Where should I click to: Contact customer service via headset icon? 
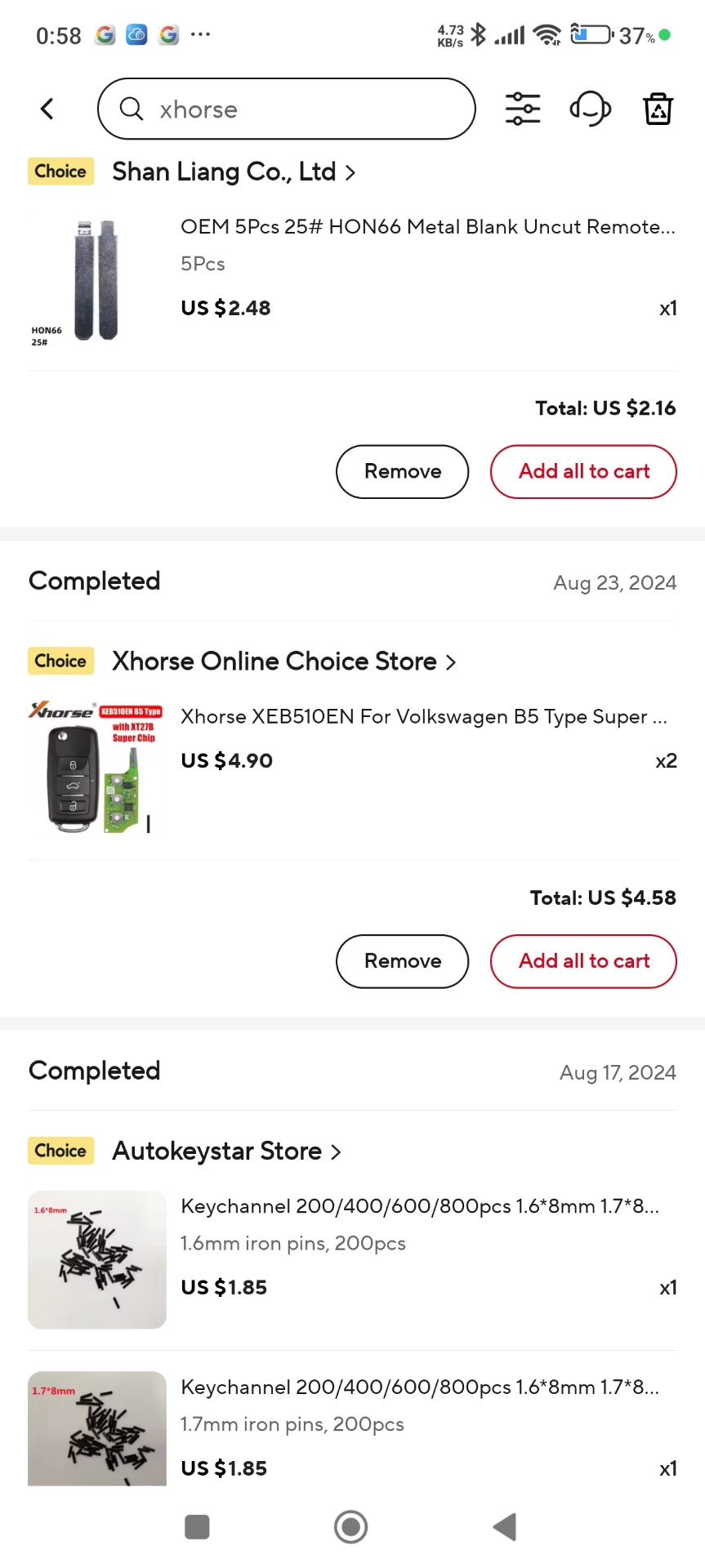(590, 109)
